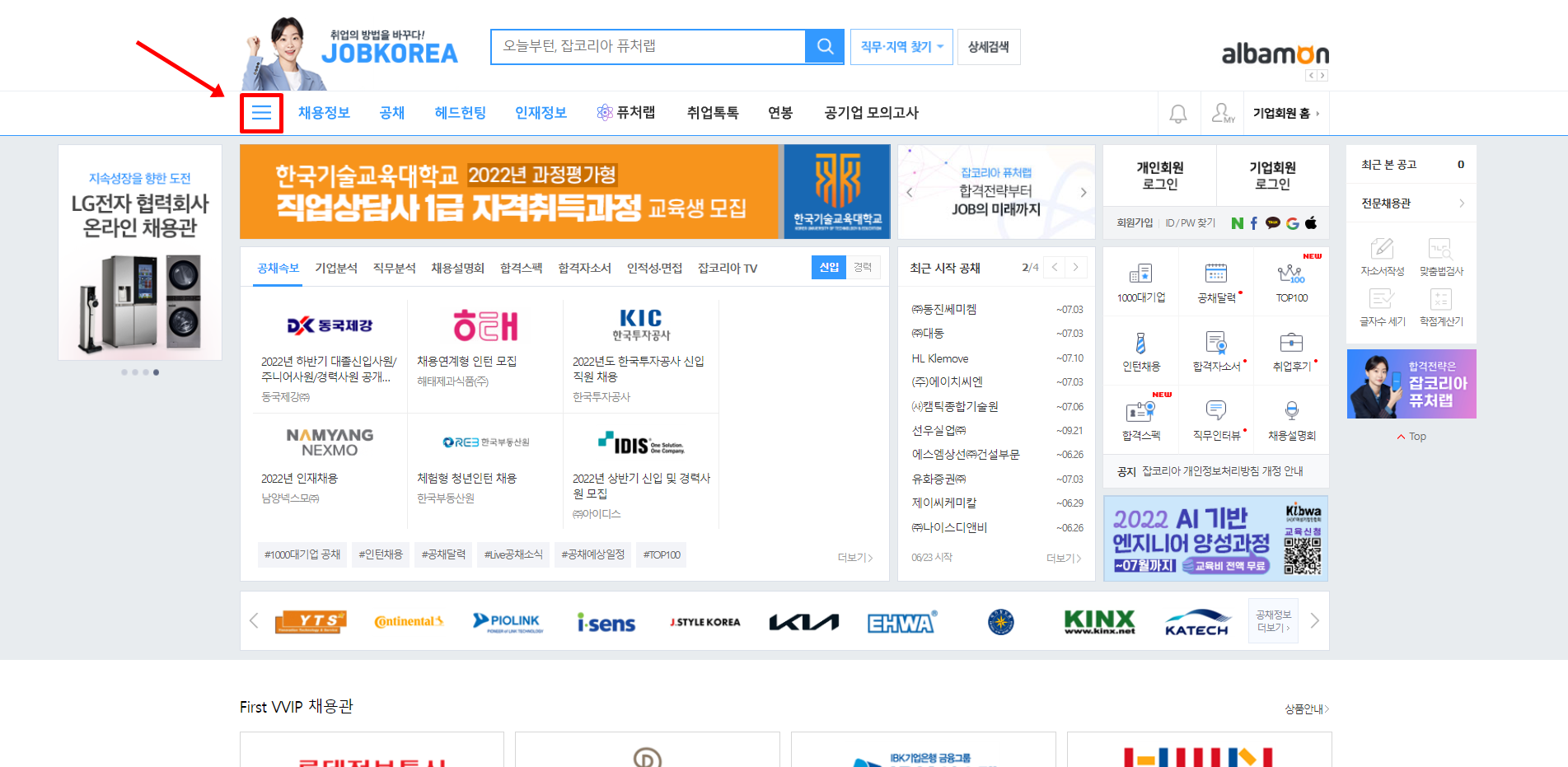The image size is (1568, 767).
Task: Open the 퓨처랩 menu item
Action: (625, 113)
